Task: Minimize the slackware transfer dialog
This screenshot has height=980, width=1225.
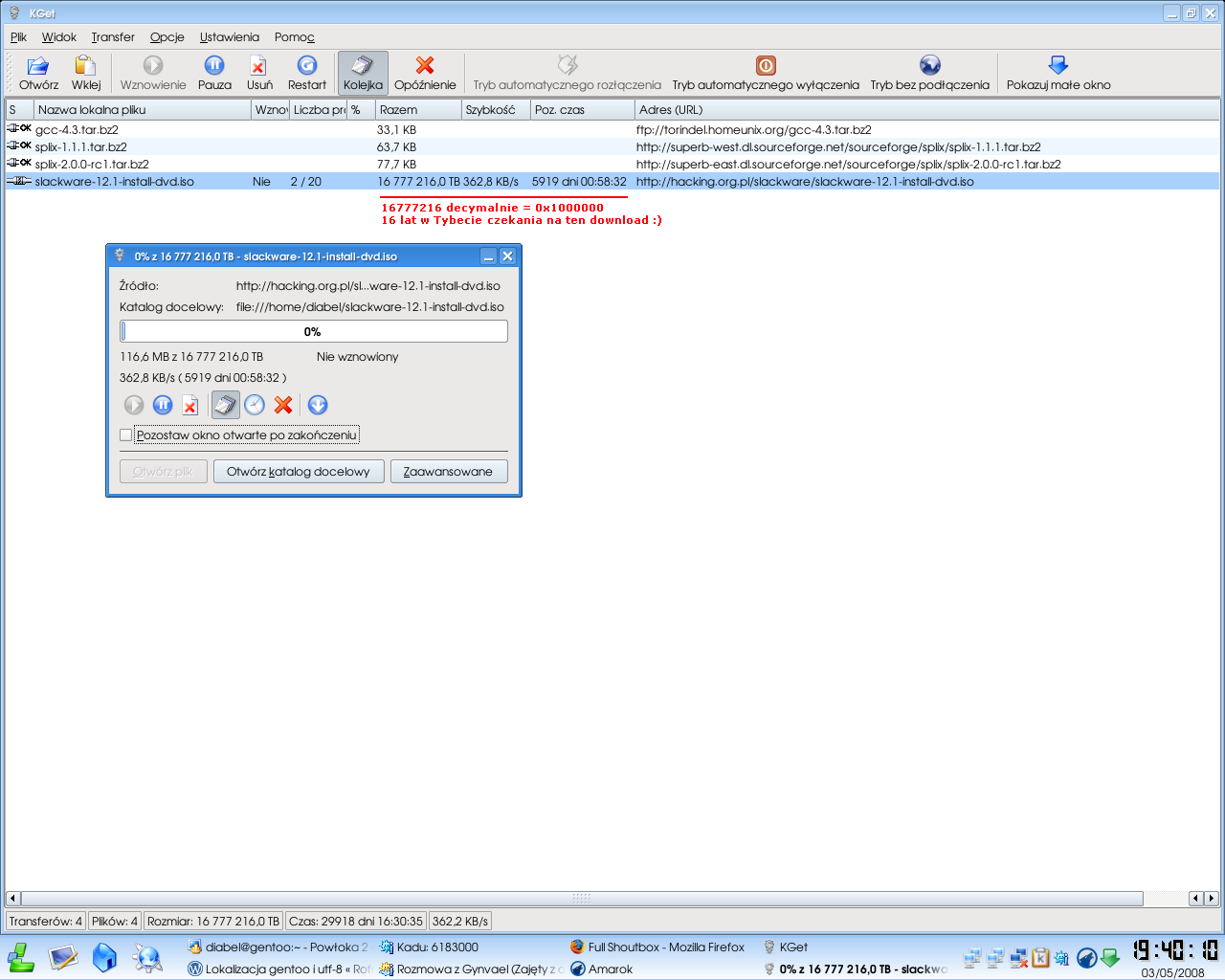Action: coord(488,256)
